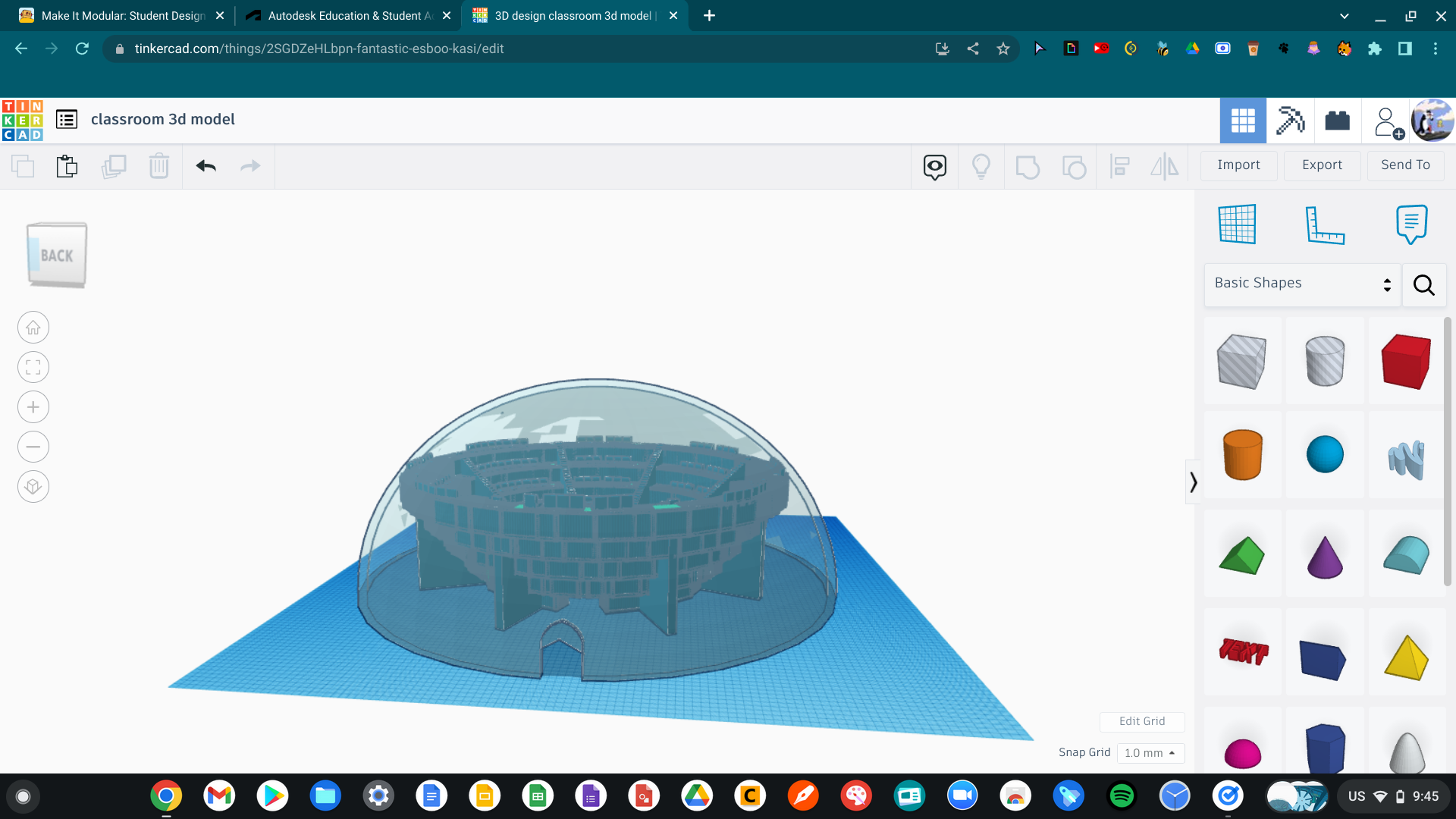Screen dimensions: 1456x819
Task: Click the Zoom In icon on left toolbar
Action: point(32,407)
